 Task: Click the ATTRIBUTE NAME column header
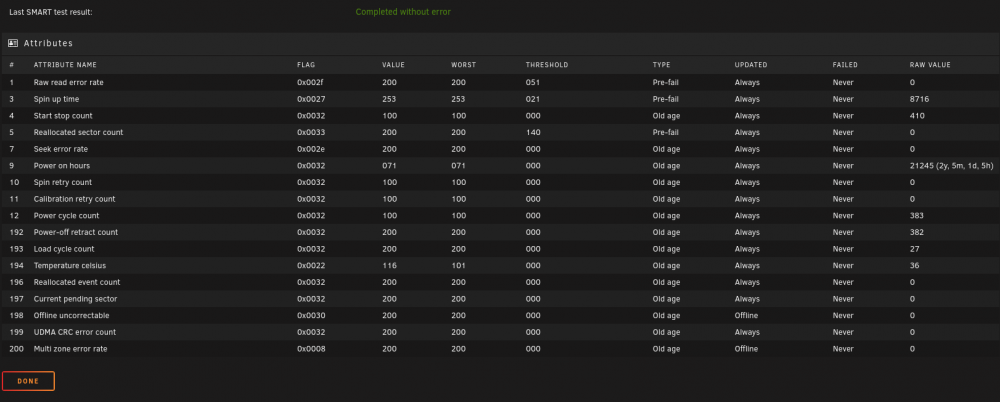click(65, 65)
